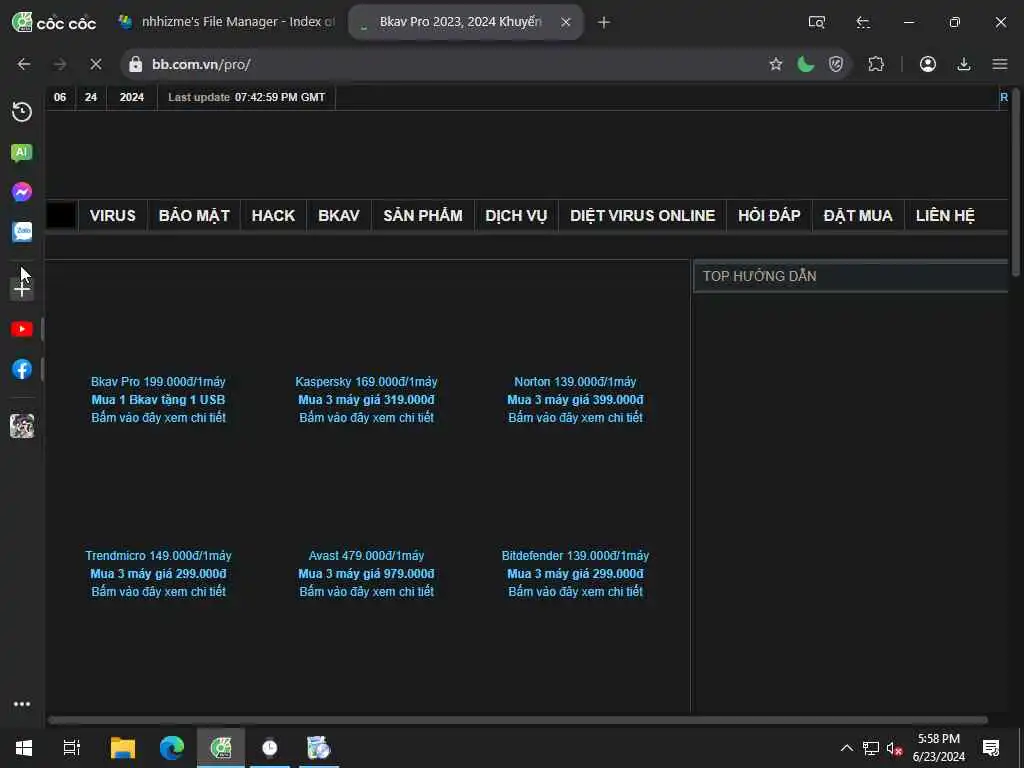This screenshot has width=1024, height=768.
Task: Show hidden system tray icons
Action: point(846,748)
